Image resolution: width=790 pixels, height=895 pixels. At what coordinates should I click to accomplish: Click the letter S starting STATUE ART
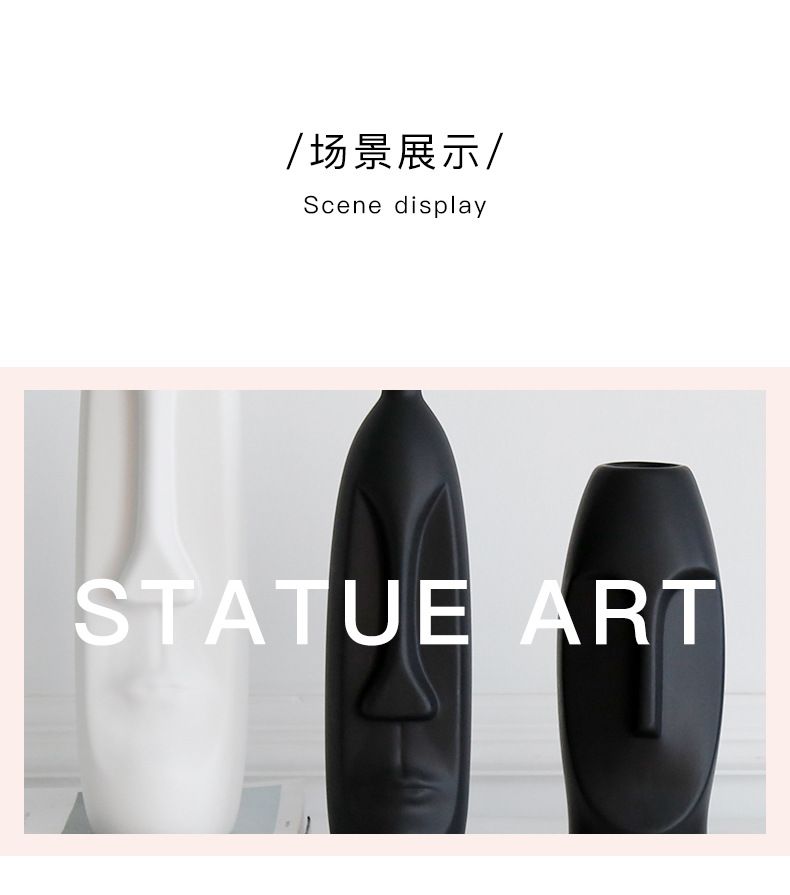pyautogui.click(x=102, y=612)
